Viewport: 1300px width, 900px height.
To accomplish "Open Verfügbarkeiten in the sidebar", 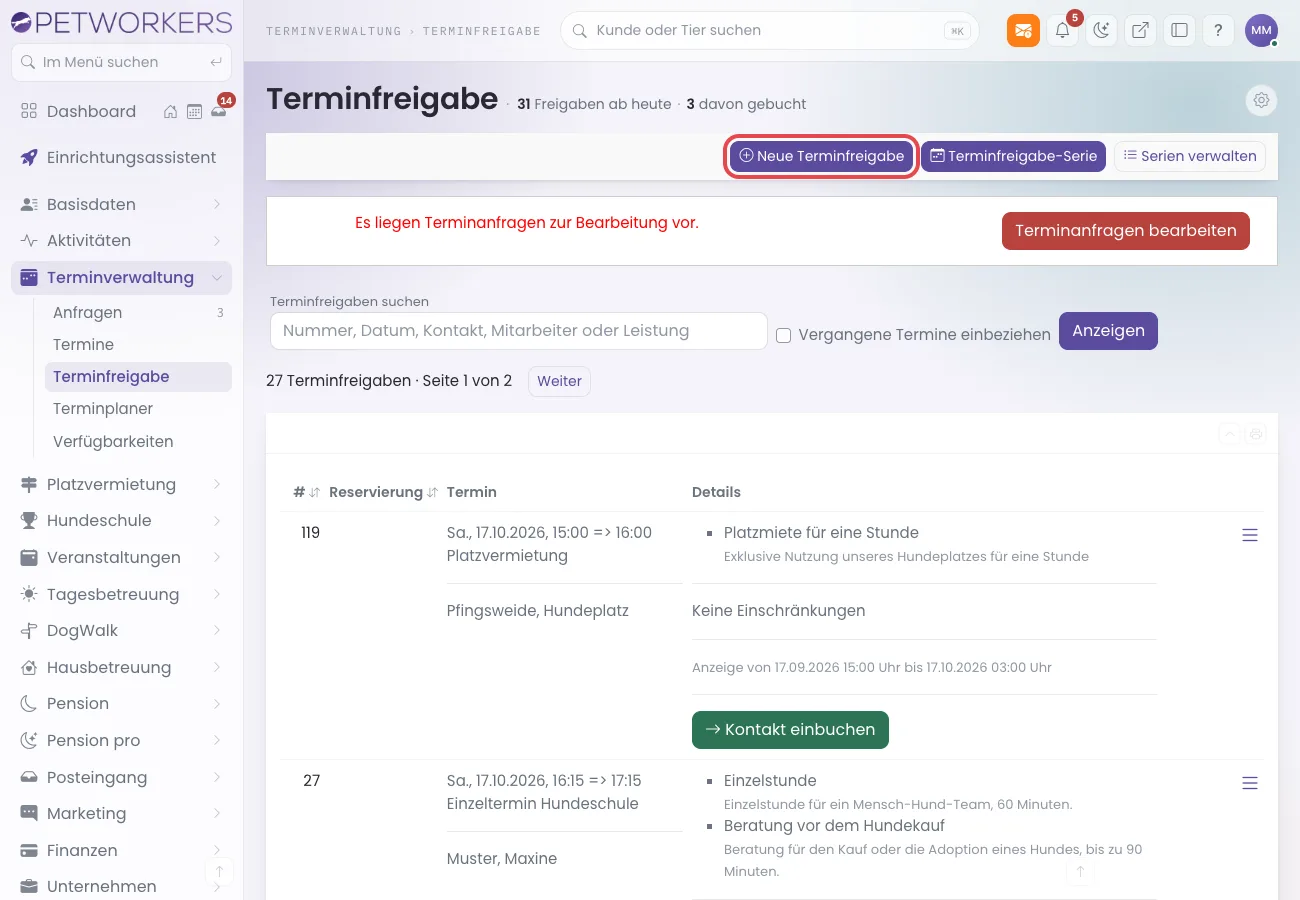I will (138, 442).
